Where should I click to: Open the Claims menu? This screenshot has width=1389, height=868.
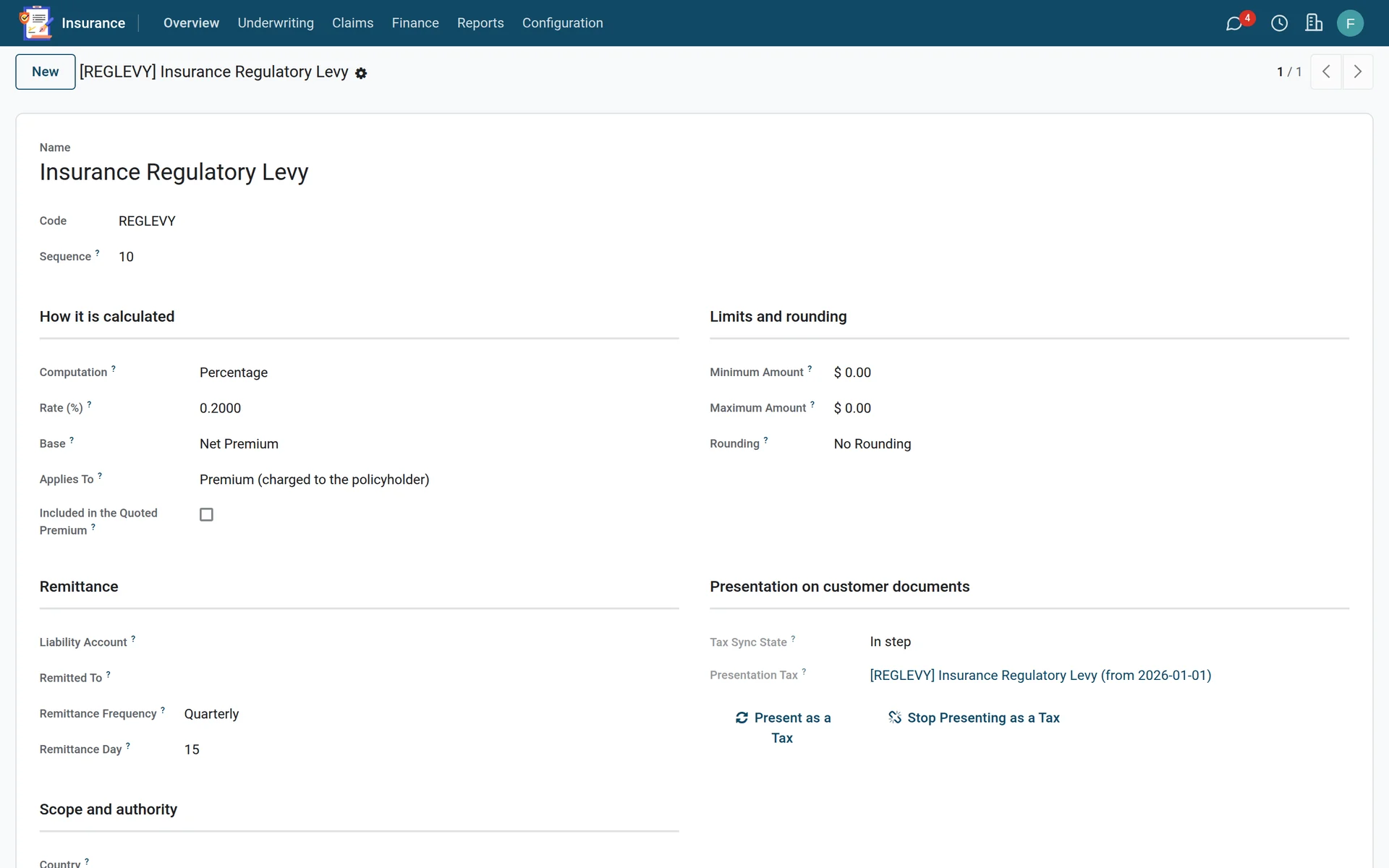(x=352, y=23)
